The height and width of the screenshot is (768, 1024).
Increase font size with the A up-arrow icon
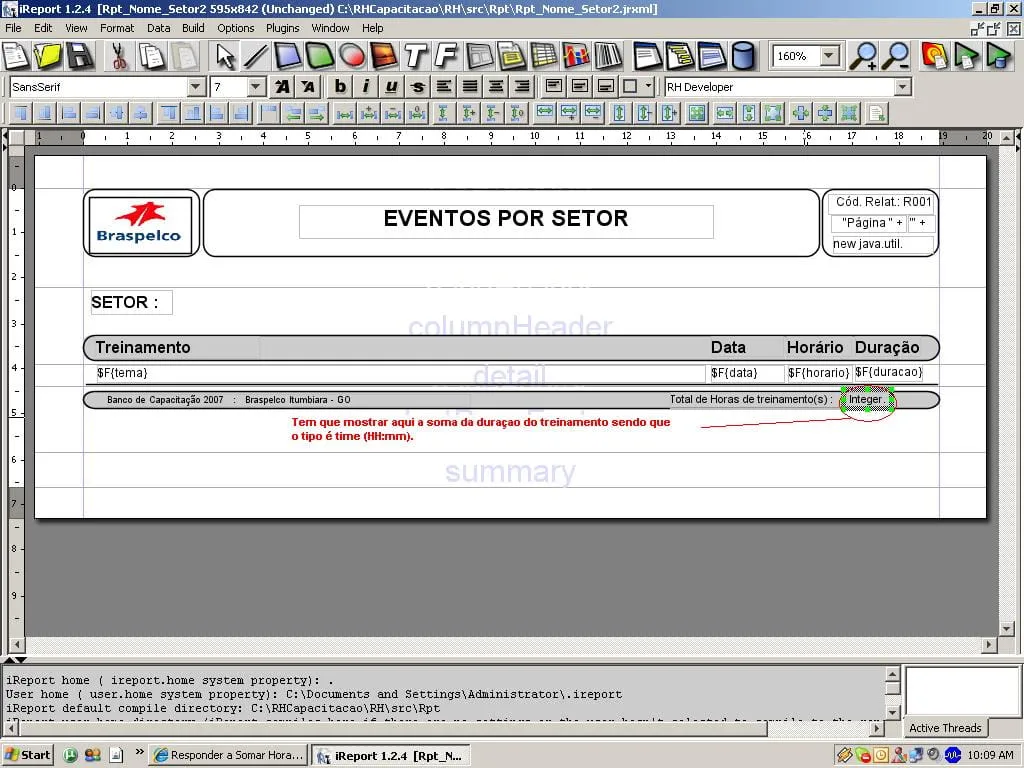pos(282,86)
